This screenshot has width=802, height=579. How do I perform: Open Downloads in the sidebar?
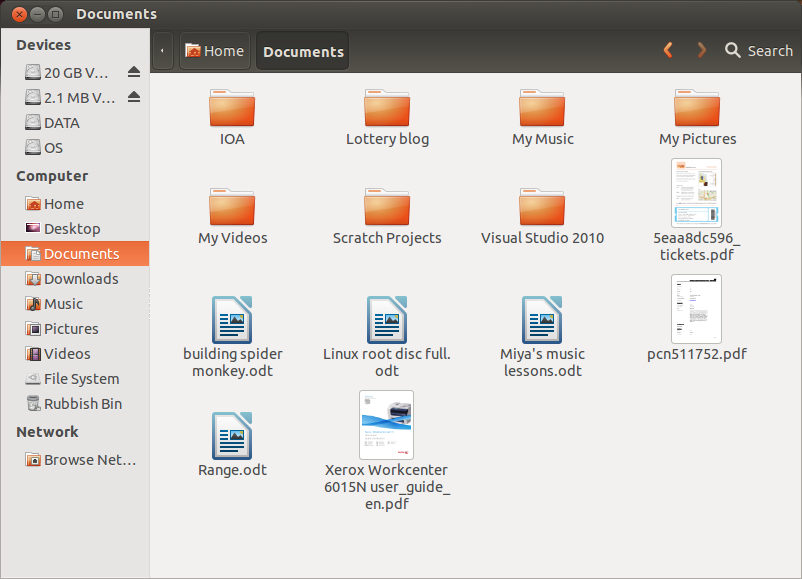click(x=80, y=279)
